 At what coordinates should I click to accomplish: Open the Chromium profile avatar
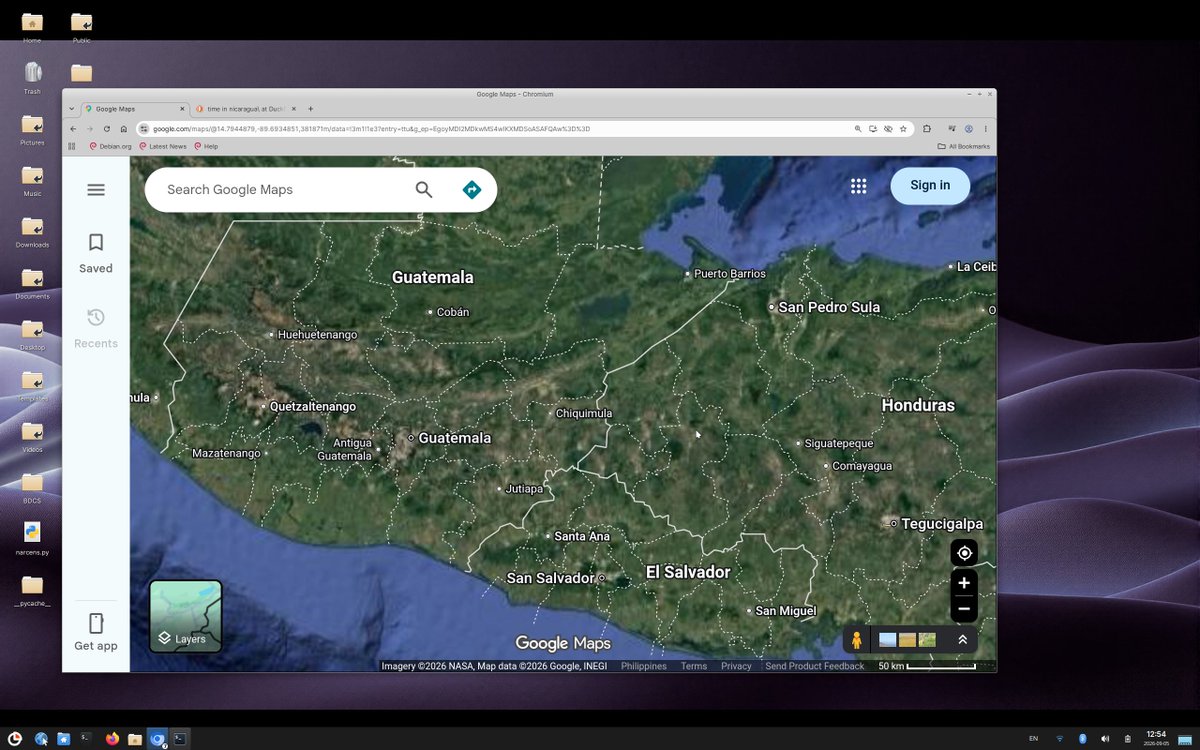pyautogui.click(x=969, y=129)
